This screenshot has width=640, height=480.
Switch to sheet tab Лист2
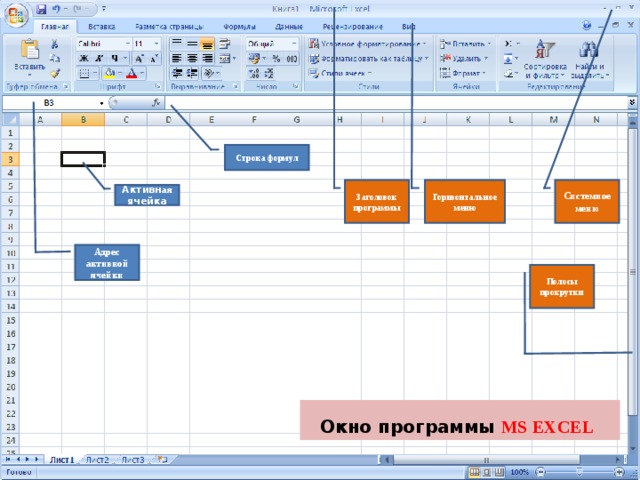(x=98, y=460)
